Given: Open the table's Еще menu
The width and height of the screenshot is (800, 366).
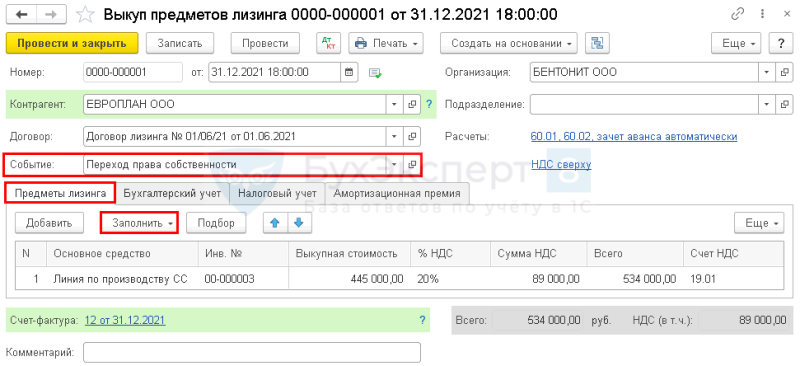Looking at the screenshot, I should point(759,223).
